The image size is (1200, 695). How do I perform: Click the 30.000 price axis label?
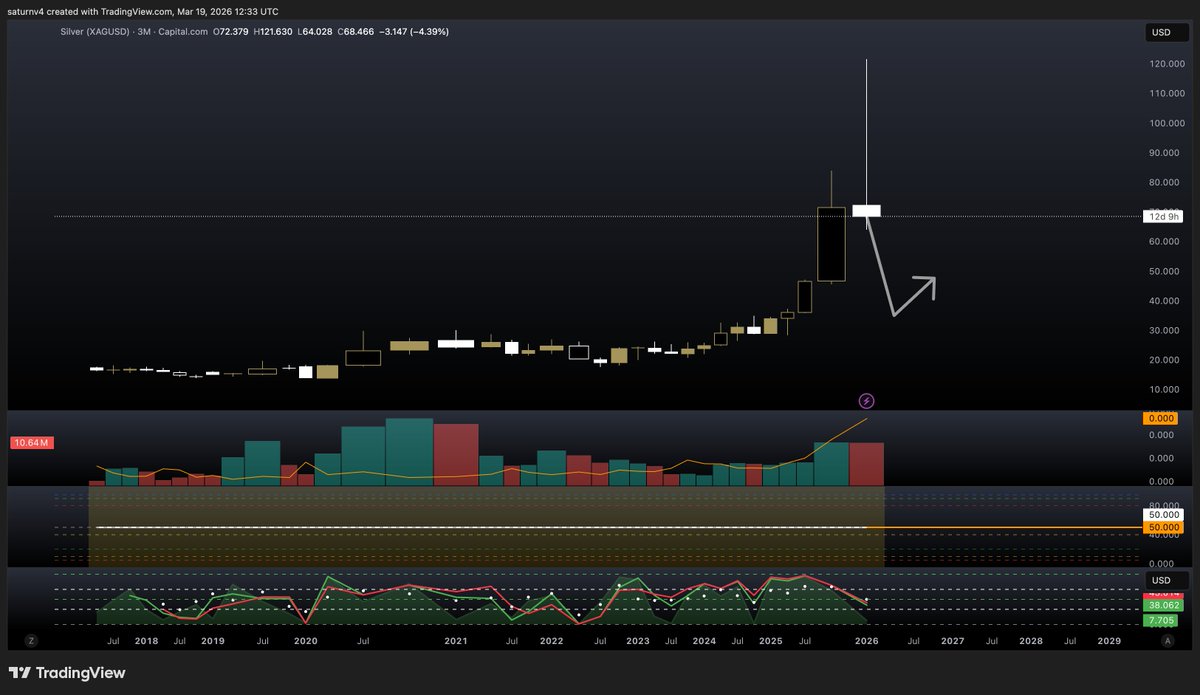pos(1163,331)
